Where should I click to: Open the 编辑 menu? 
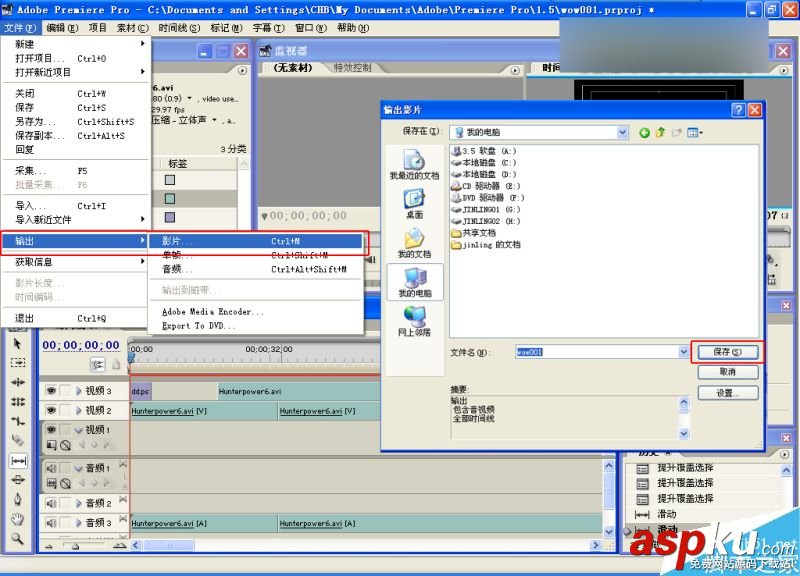click(x=62, y=28)
